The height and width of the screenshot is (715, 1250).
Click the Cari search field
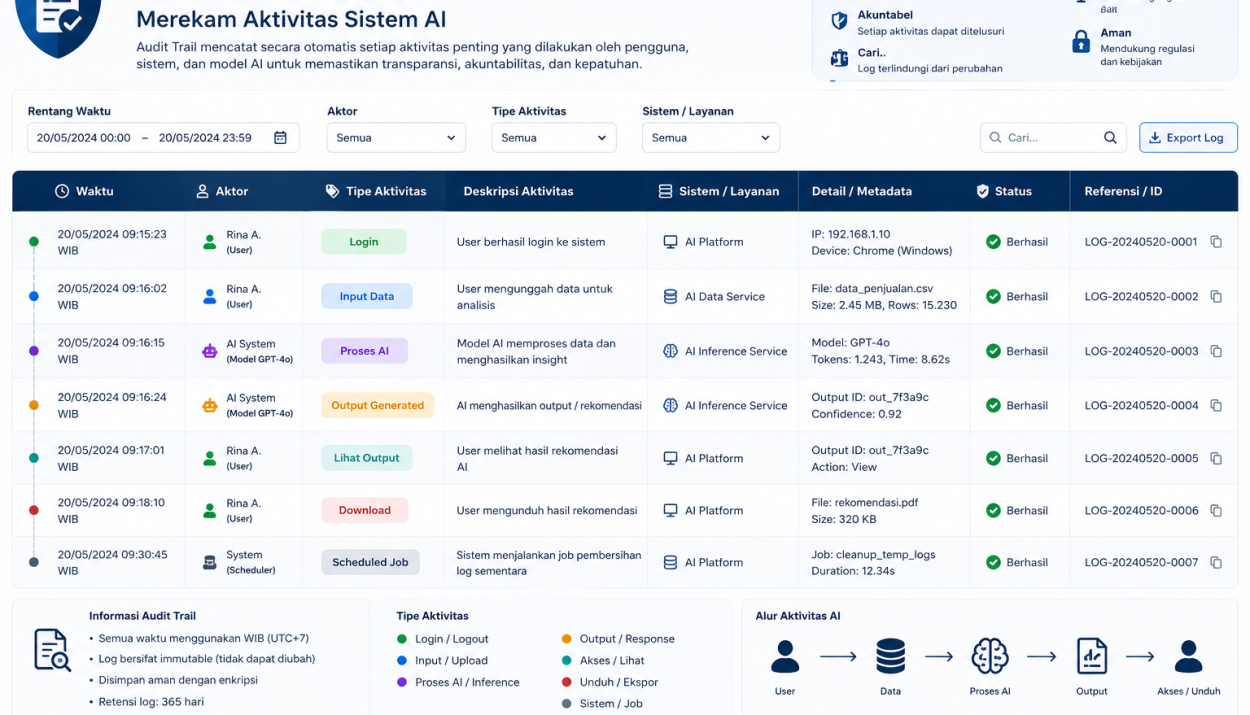[x=1053, y=138]
